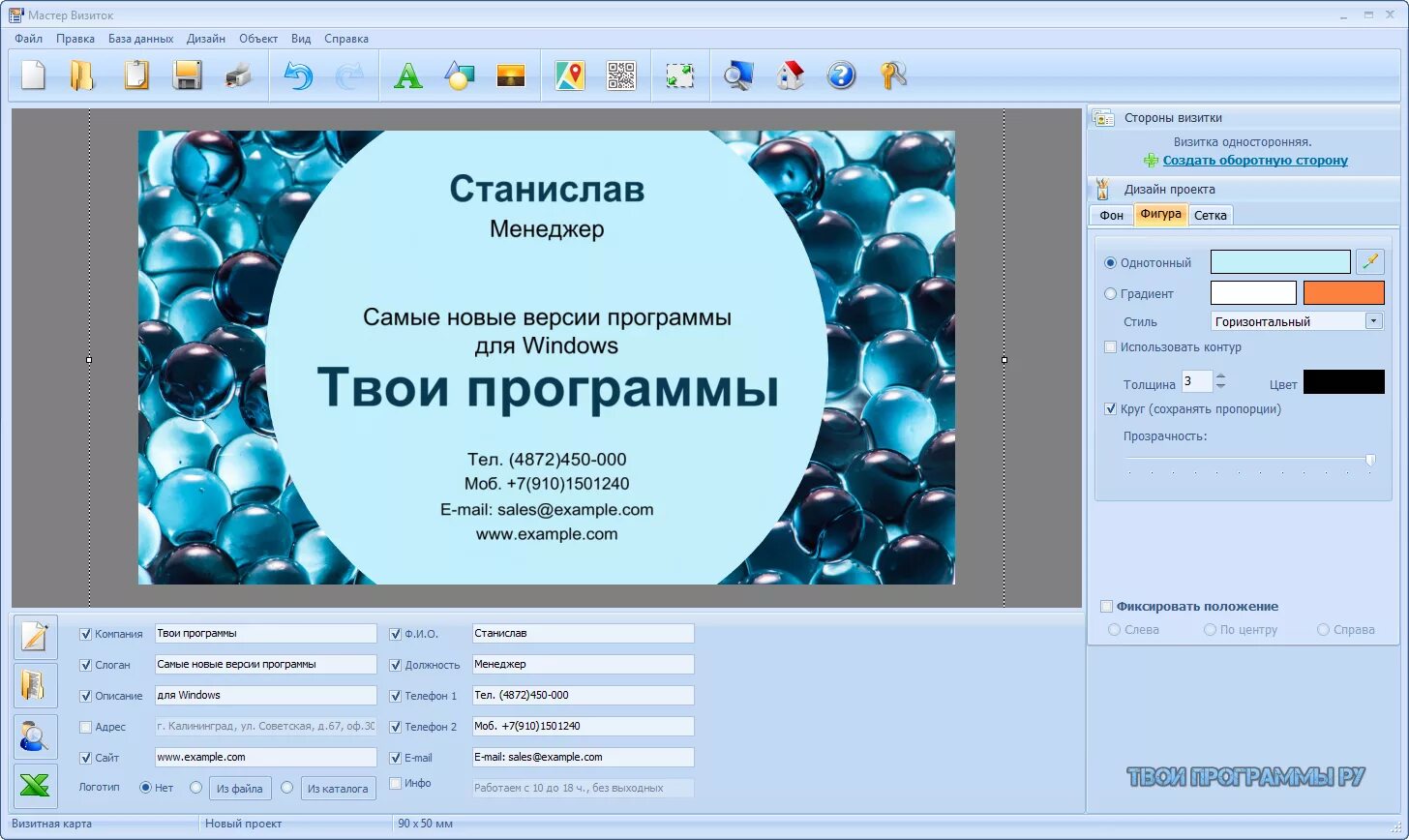Click the Дизайн проекта panel header icon

pyautogui.click(x=1102, y=189)
